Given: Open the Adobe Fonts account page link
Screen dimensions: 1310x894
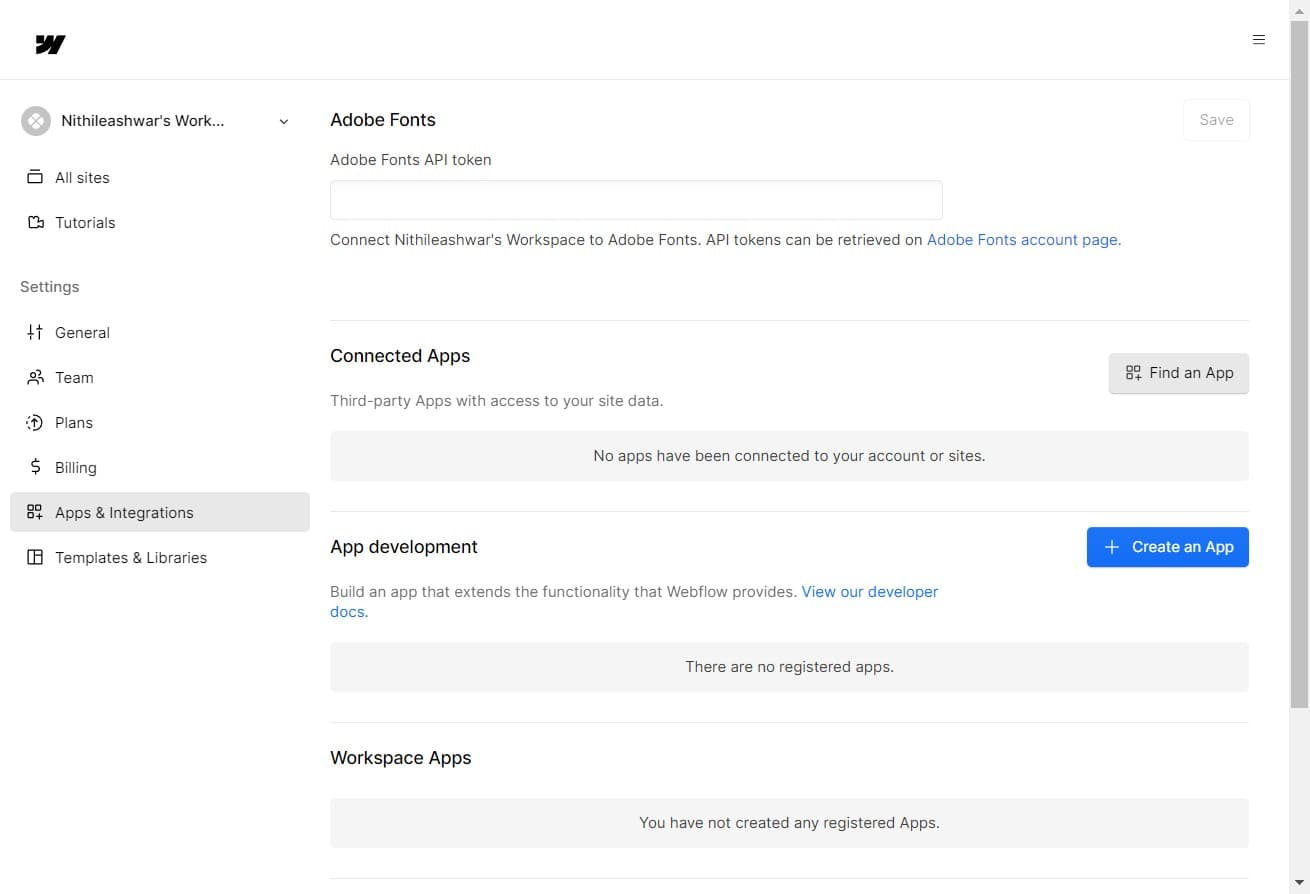Looking at the screenshot, I should pyautogui.click(x=1023, y=240).
